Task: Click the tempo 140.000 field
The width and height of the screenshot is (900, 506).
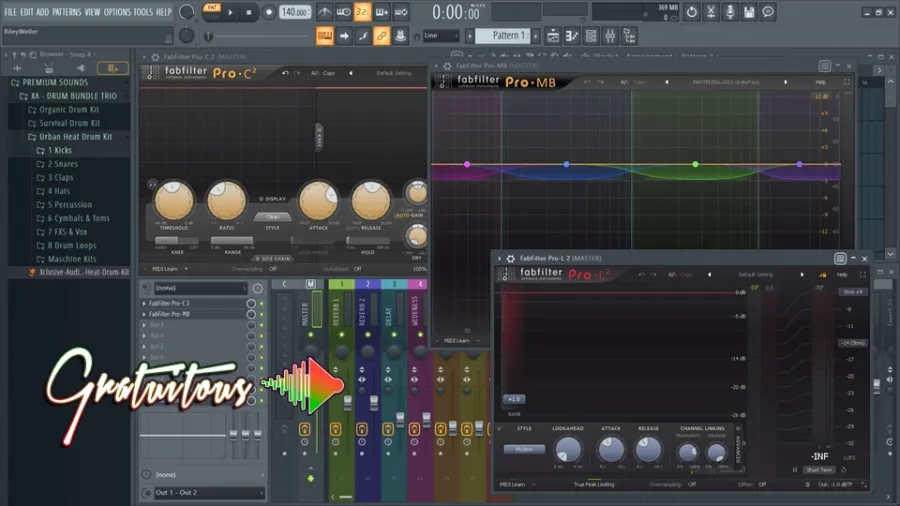Action: 294,12
